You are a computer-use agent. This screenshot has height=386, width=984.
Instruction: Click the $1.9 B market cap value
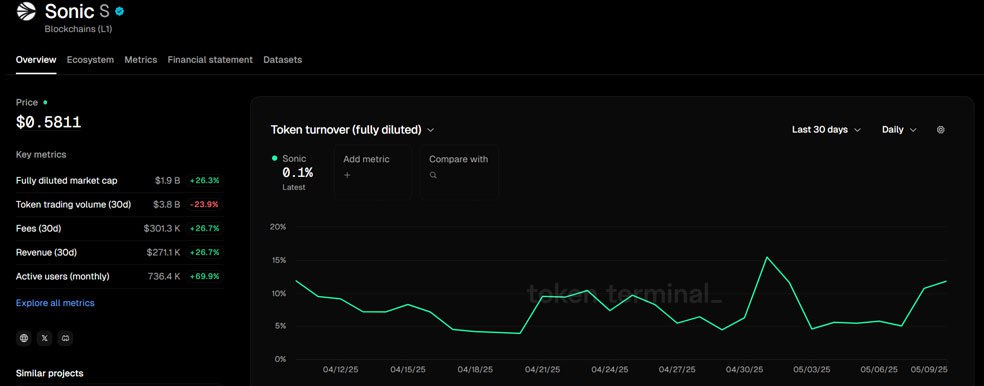pos(168,181)
